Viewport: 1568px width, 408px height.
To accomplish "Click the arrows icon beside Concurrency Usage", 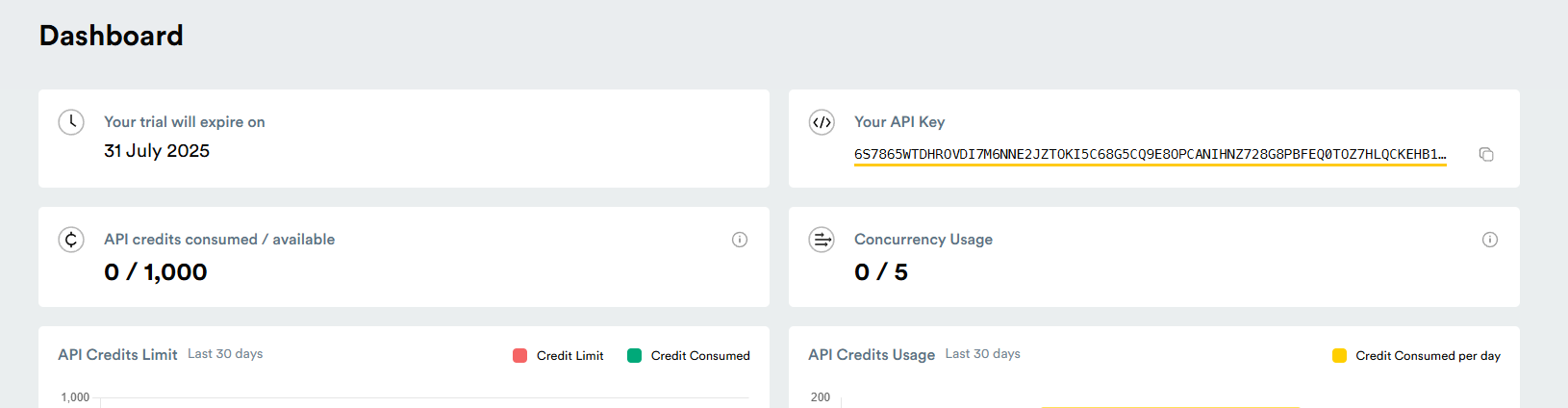I will point(822,240).
